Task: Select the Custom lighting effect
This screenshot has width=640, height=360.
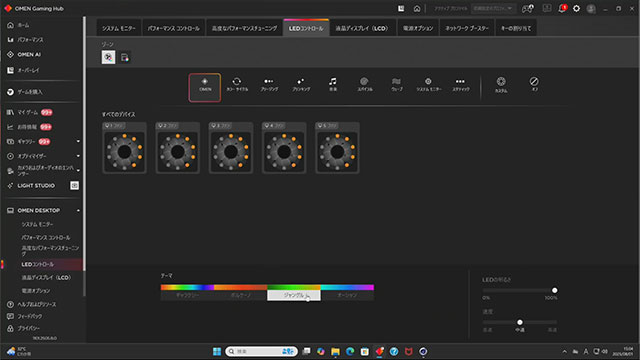Action: tap(501, 84)
